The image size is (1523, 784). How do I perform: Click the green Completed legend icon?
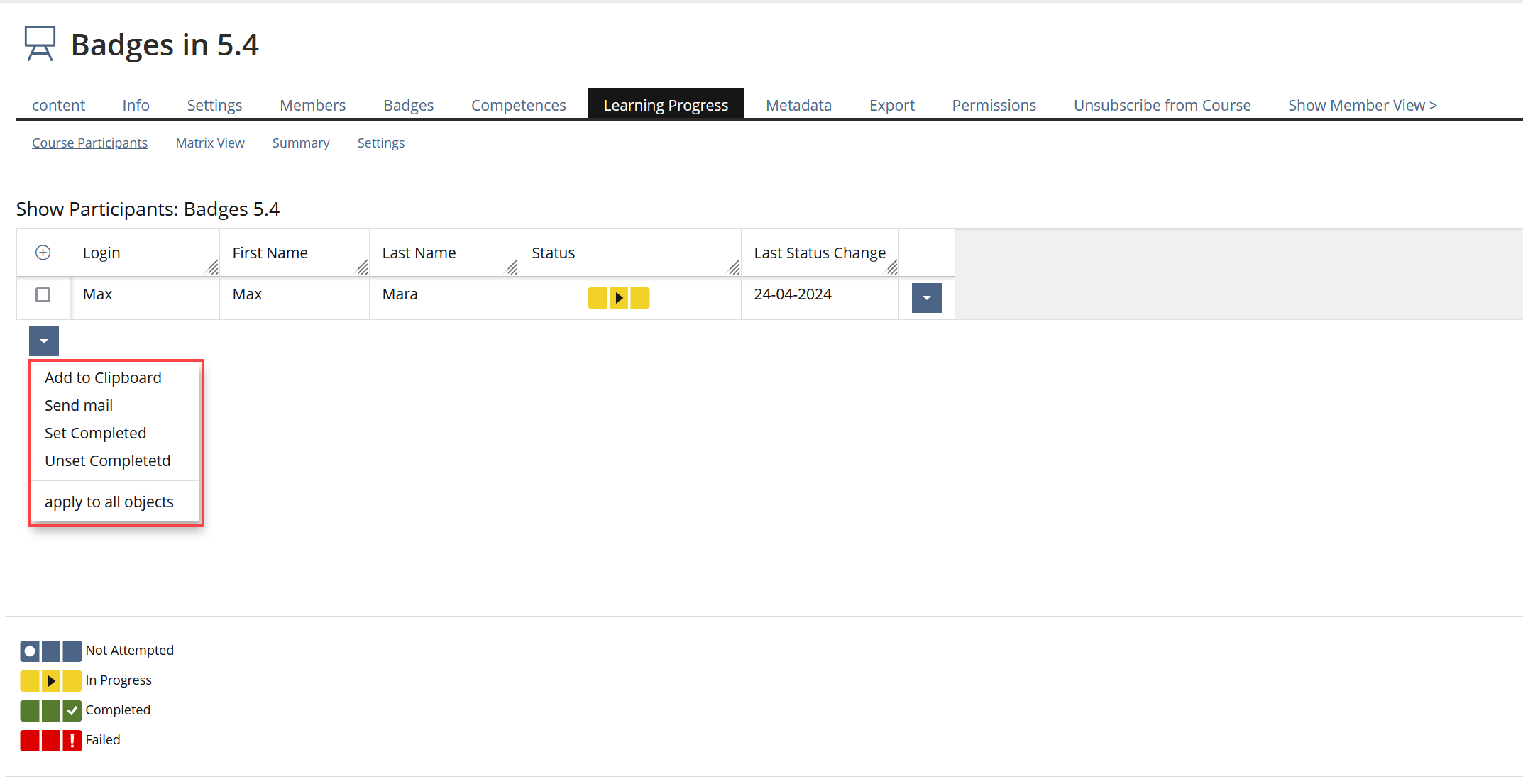tap(50, 710)
